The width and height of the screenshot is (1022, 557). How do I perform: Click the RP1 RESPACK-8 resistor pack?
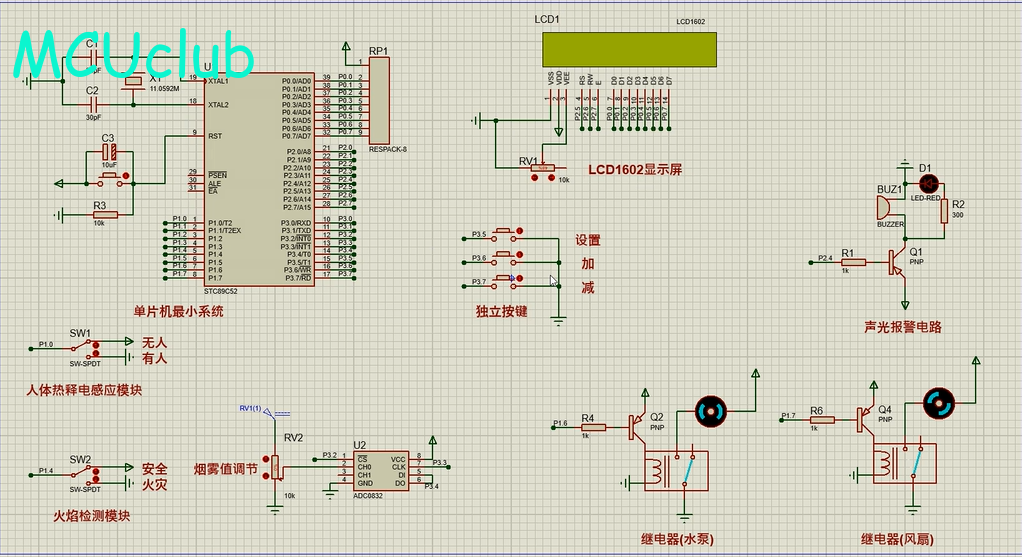[379, 100]
